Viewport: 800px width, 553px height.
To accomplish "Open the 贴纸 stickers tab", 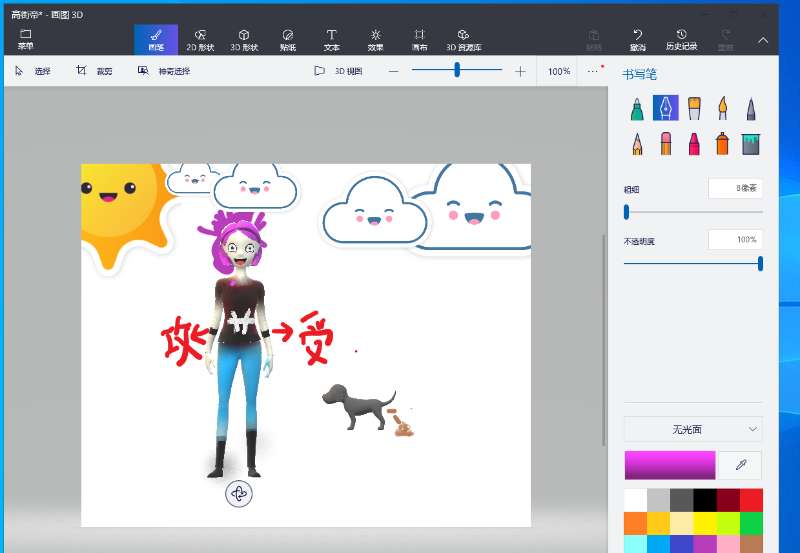I will [288, 40].
